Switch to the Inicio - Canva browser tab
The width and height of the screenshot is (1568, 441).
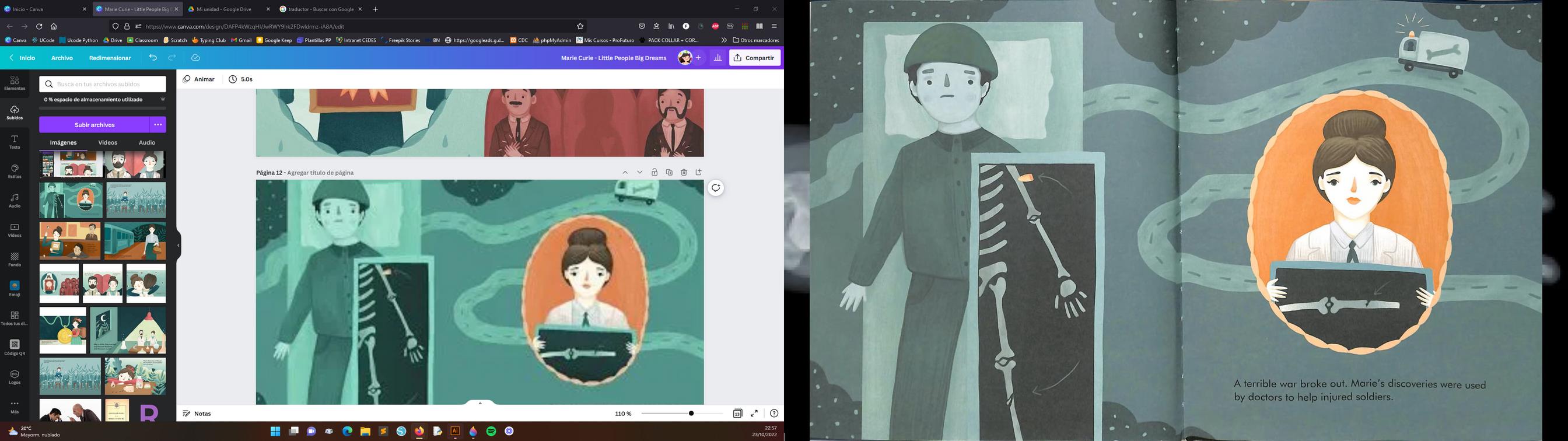pos(45,9)
